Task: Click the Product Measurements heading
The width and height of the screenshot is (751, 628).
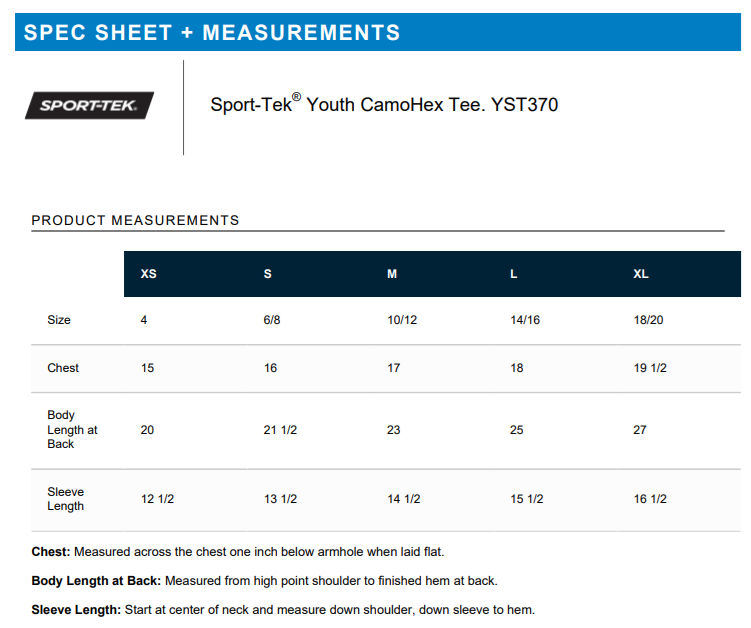Action: click(136, 220)
